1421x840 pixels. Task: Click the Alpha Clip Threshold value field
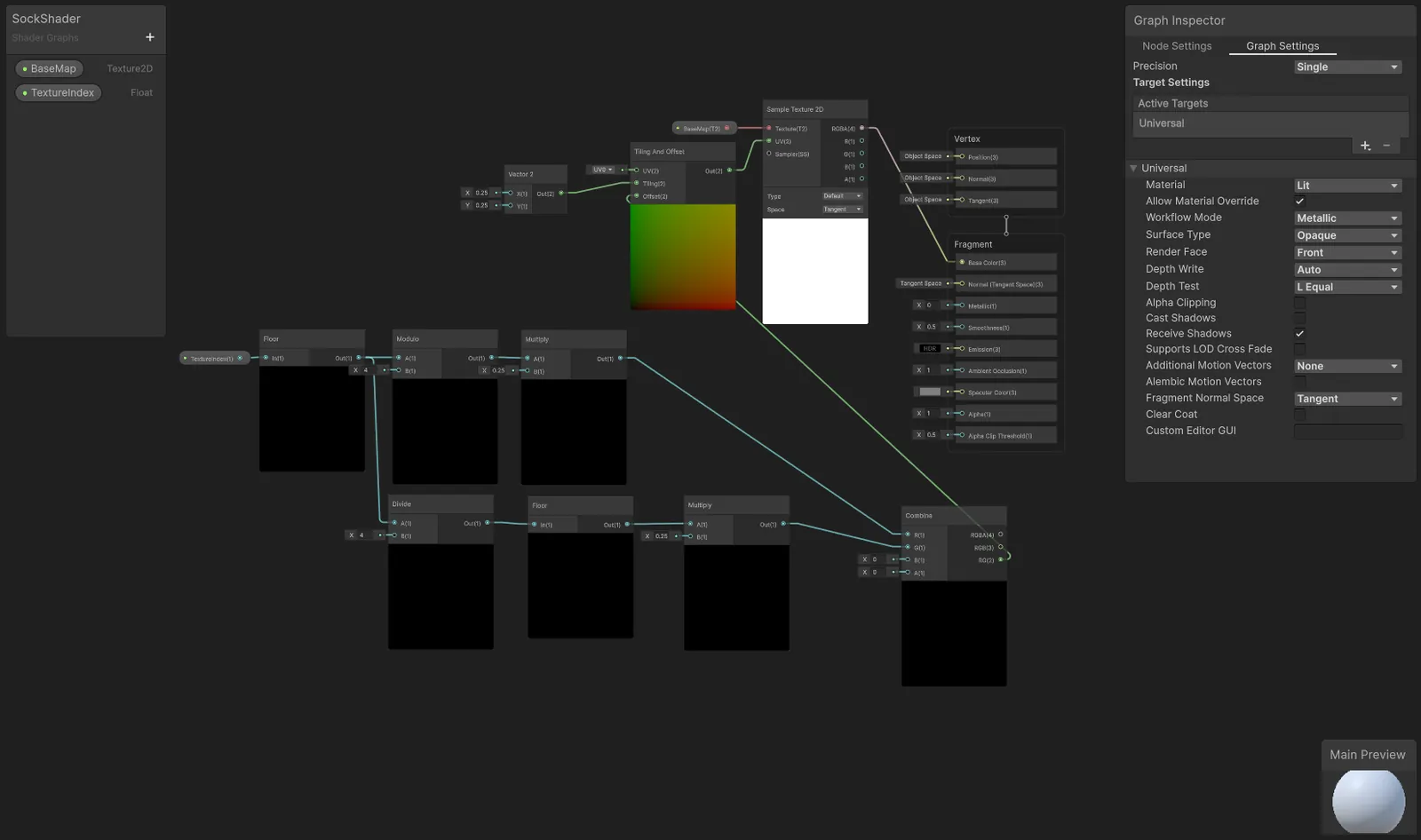[931, 435]
